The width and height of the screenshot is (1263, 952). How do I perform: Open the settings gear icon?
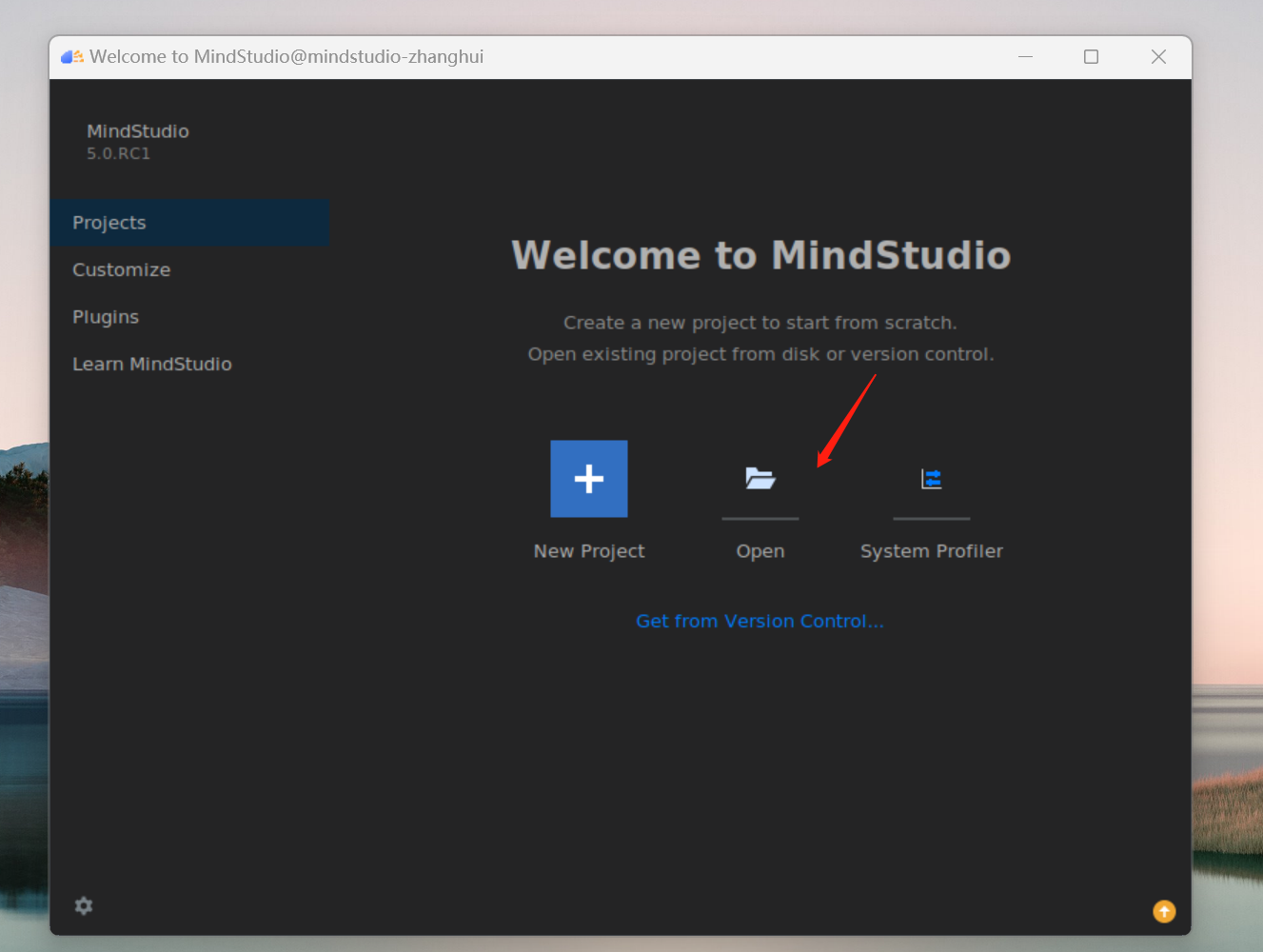pyautogui.click(x=84, y=905)
